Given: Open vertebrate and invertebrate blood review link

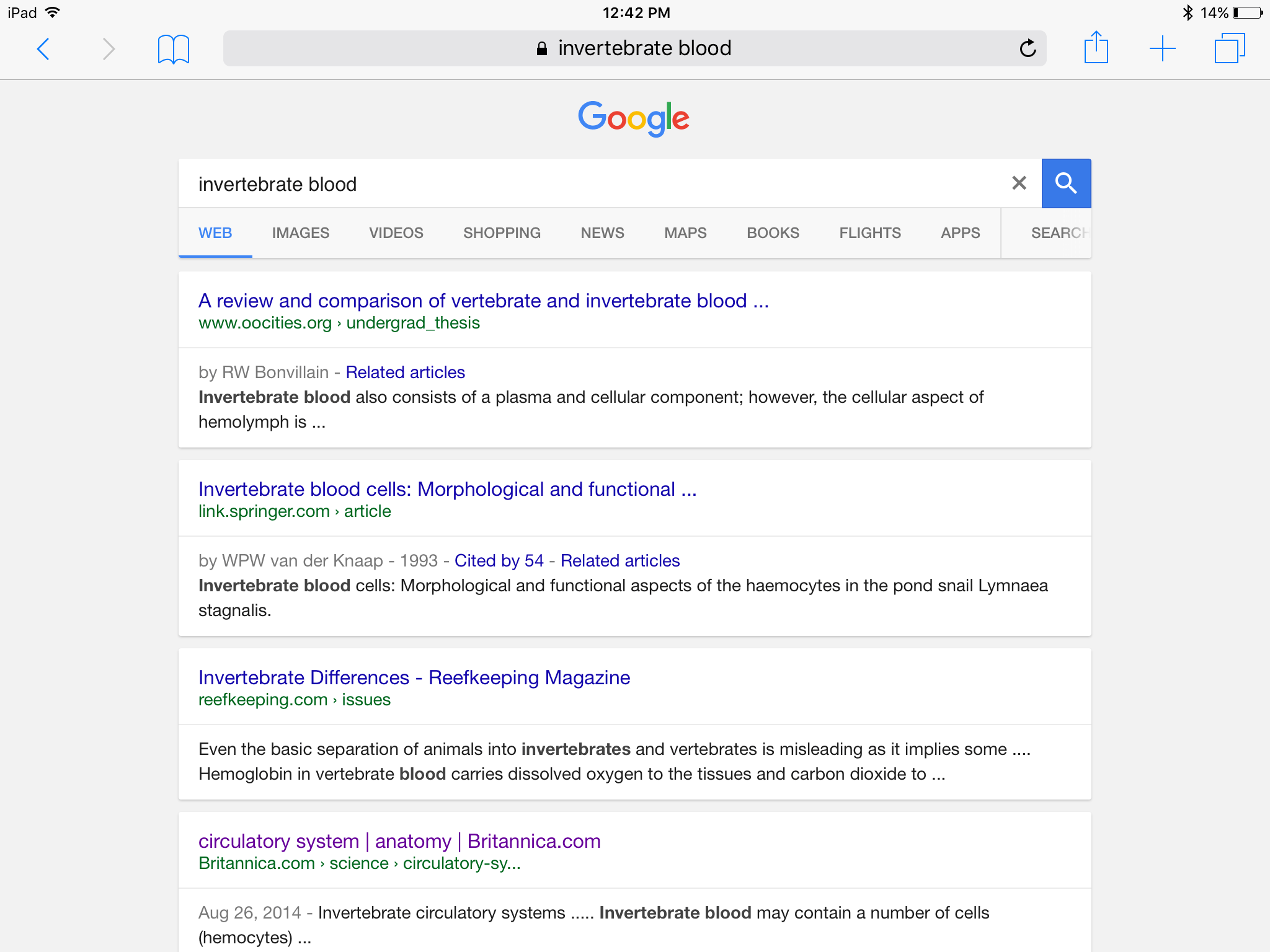Looking at the screenshot, I should pos(483,301).
